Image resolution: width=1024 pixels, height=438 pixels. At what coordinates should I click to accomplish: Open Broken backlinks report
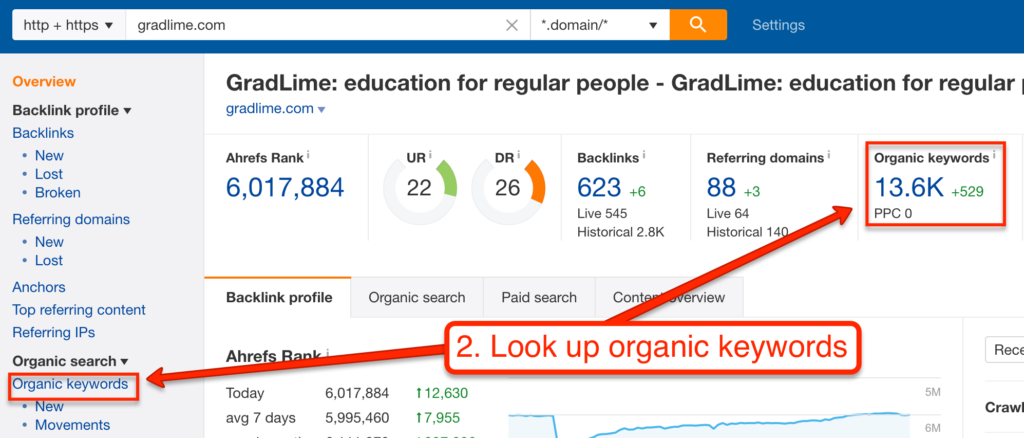(57, 193)
